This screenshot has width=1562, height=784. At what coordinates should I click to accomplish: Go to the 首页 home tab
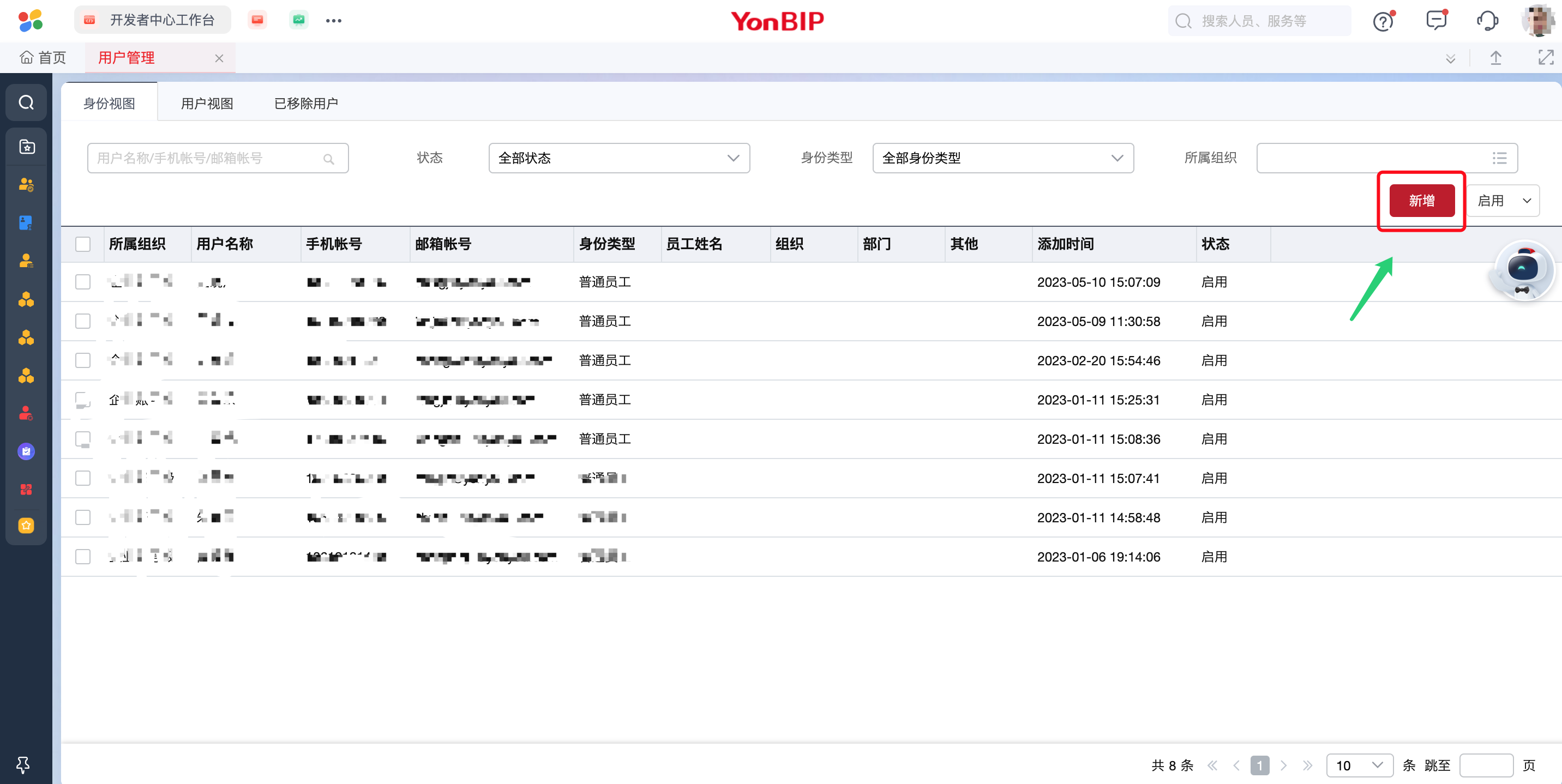pos(43,58)
